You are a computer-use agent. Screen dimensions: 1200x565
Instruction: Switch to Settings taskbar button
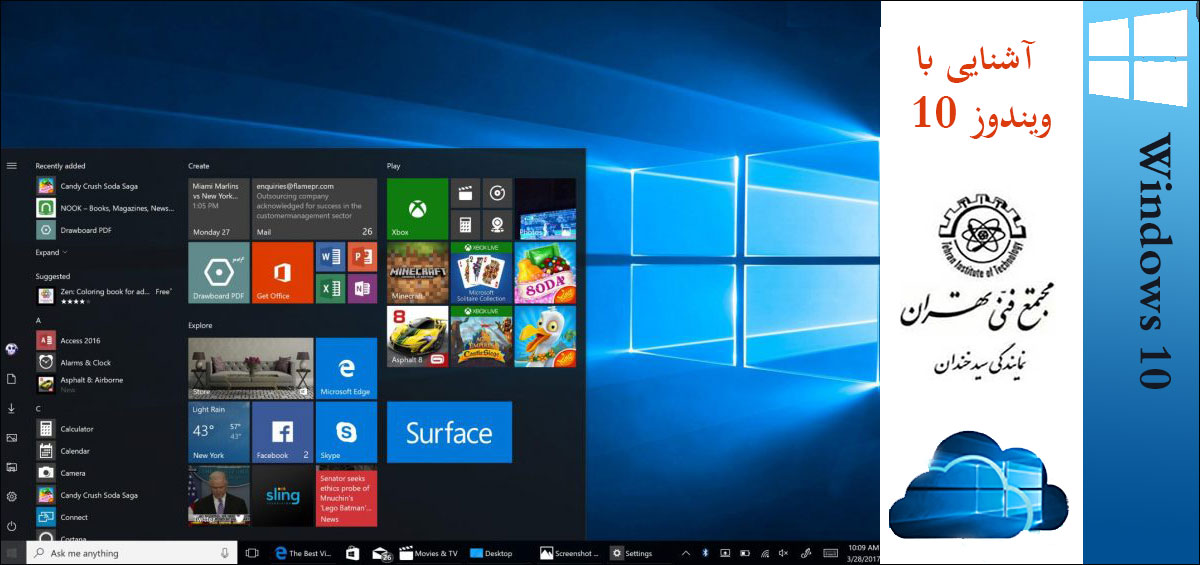633,553
